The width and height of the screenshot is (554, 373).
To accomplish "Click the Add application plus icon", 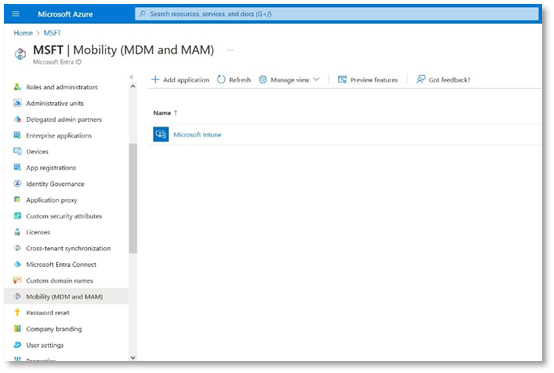I will click(x=155, y=79).
